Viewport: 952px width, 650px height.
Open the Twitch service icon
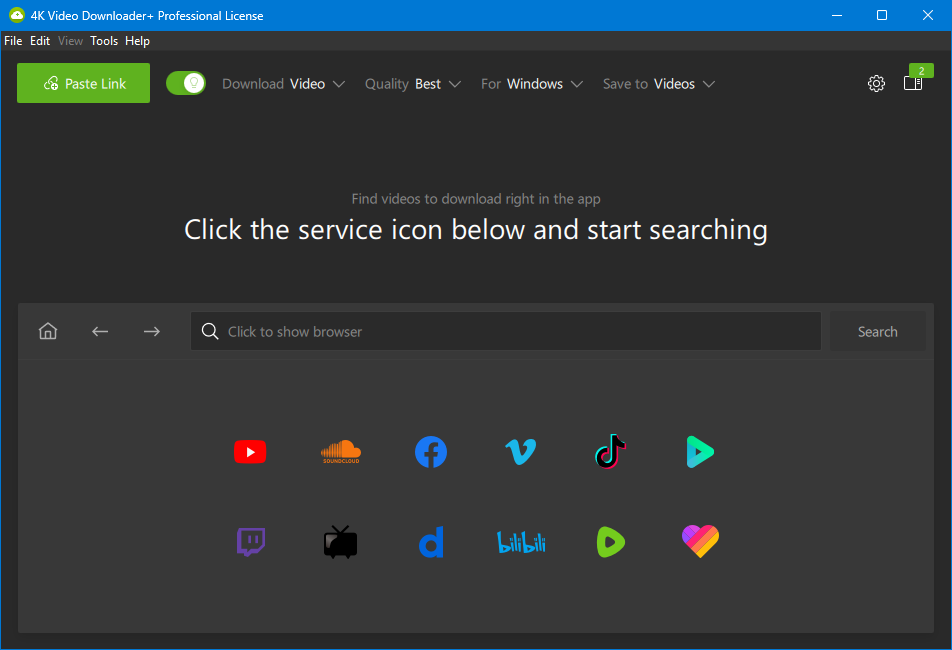251,542
